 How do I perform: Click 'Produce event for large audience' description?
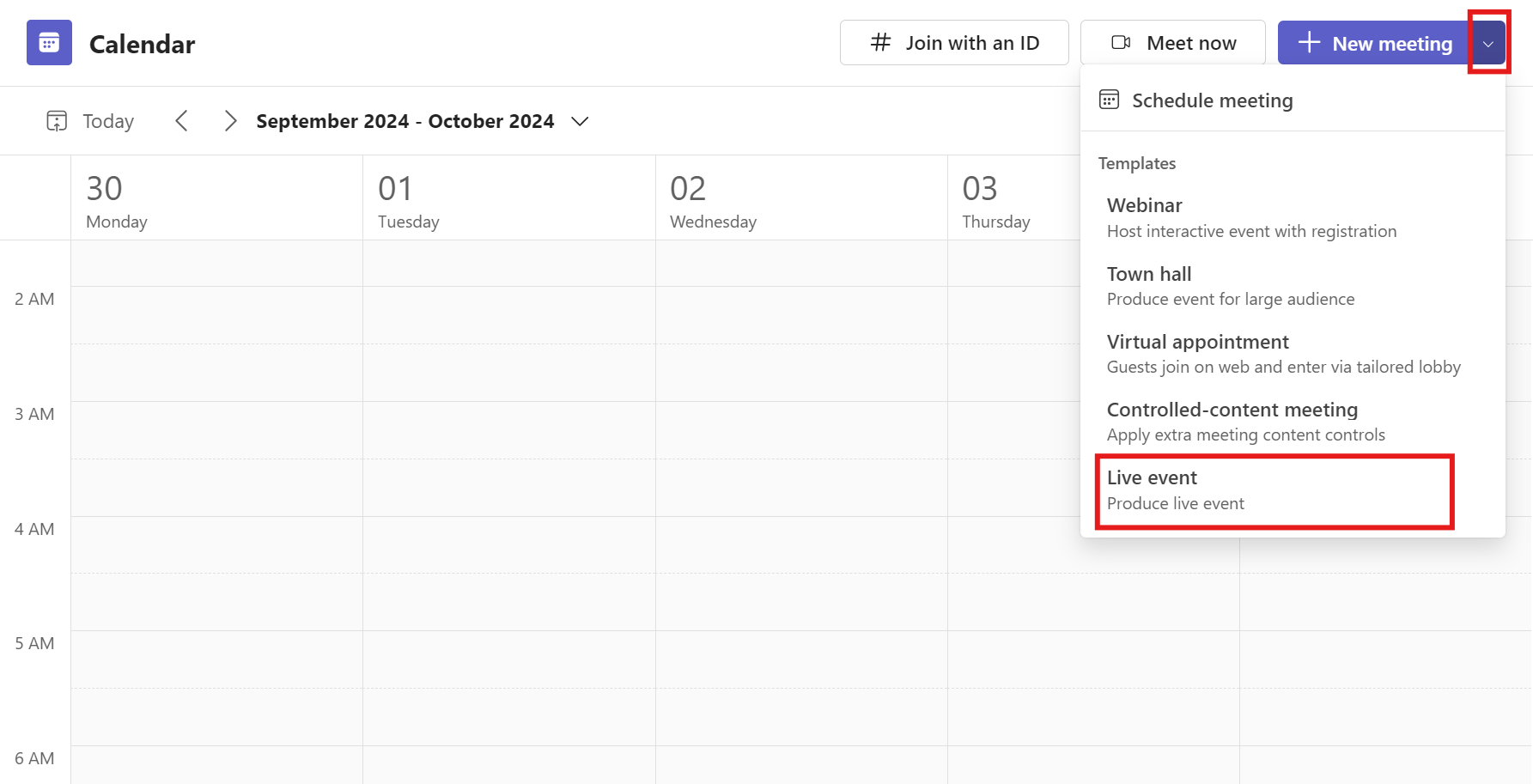click(x=1231, y=299)
